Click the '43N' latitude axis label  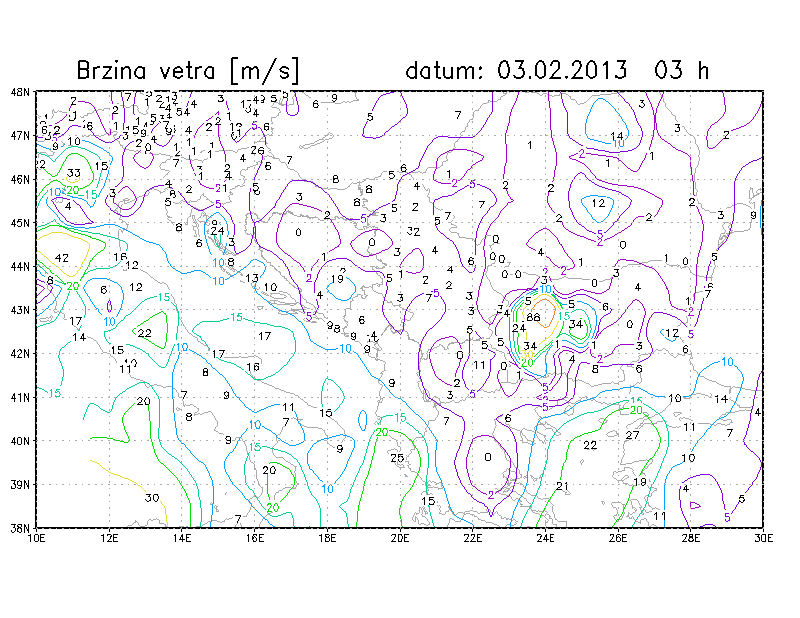(20, 310)
